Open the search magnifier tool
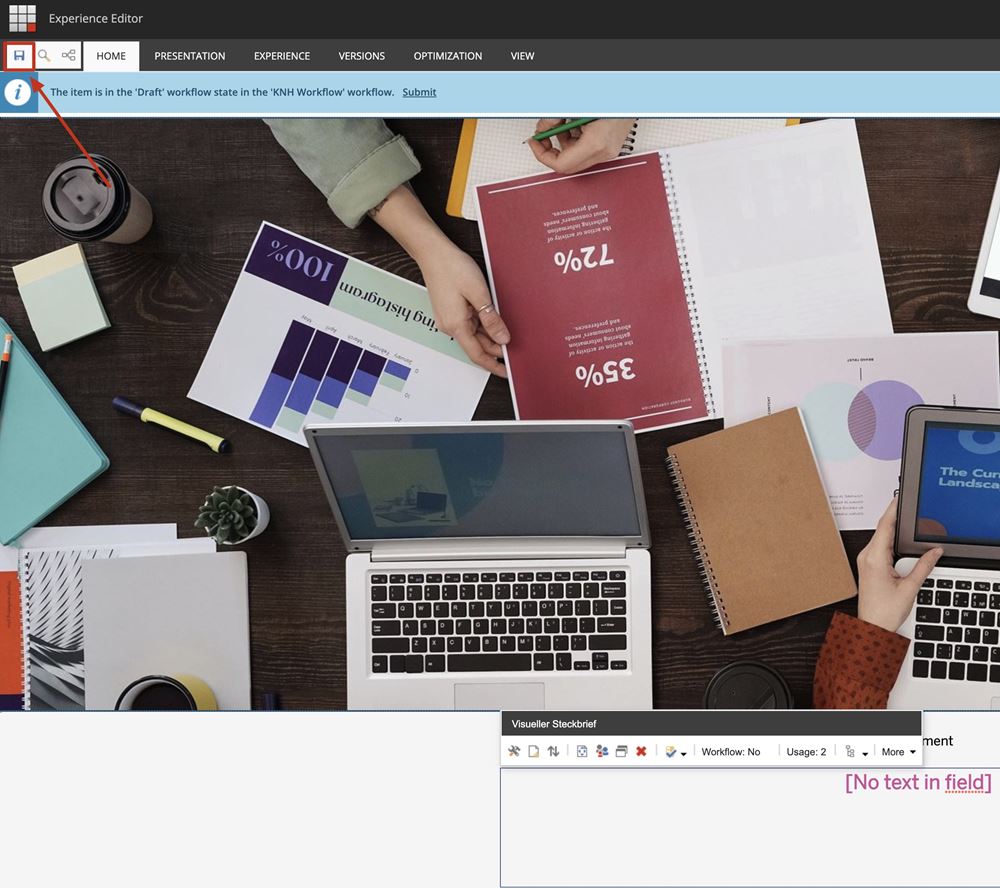This screenshot has width=1000, height=888. [x=44, y=56]
